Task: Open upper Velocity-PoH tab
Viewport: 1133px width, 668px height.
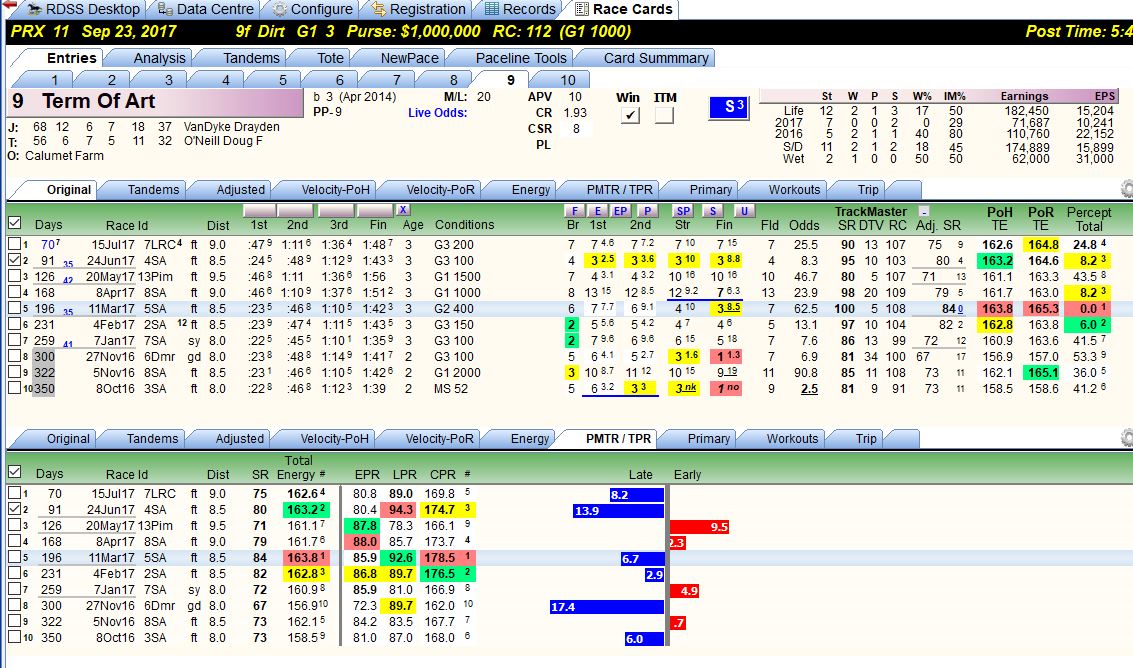Action: pyautogui.click(x=335, y=189)
